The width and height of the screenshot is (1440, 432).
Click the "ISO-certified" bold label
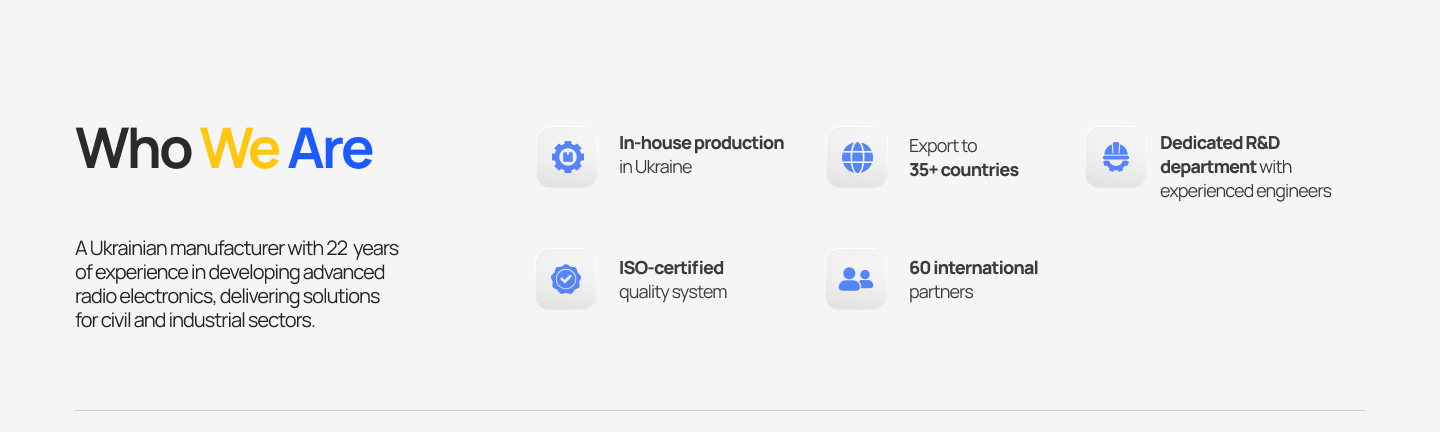(671, 268)
